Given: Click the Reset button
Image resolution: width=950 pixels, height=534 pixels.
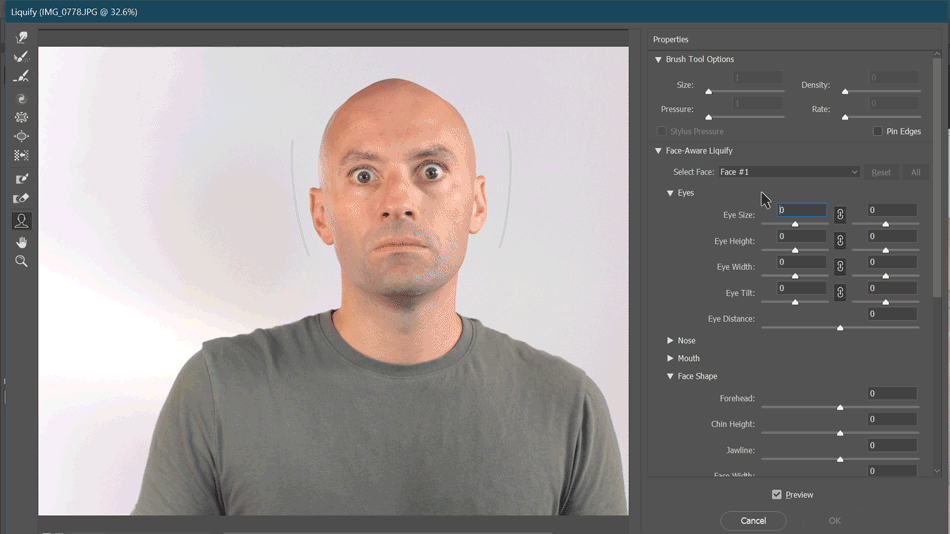Looking at the screenshot, I should [x=881, y=173].
